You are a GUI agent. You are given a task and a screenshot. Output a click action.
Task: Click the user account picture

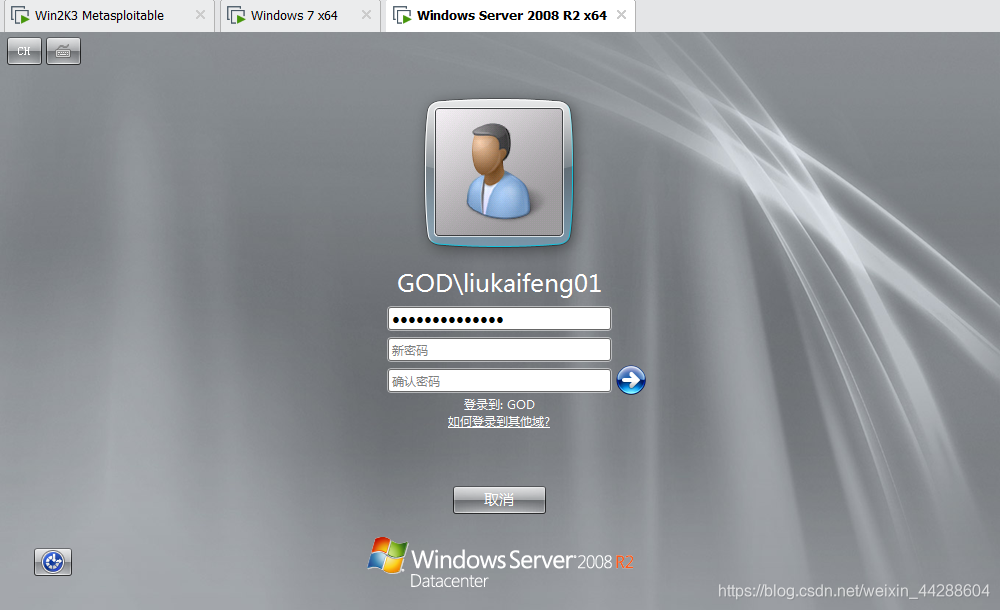coord(499,172)
